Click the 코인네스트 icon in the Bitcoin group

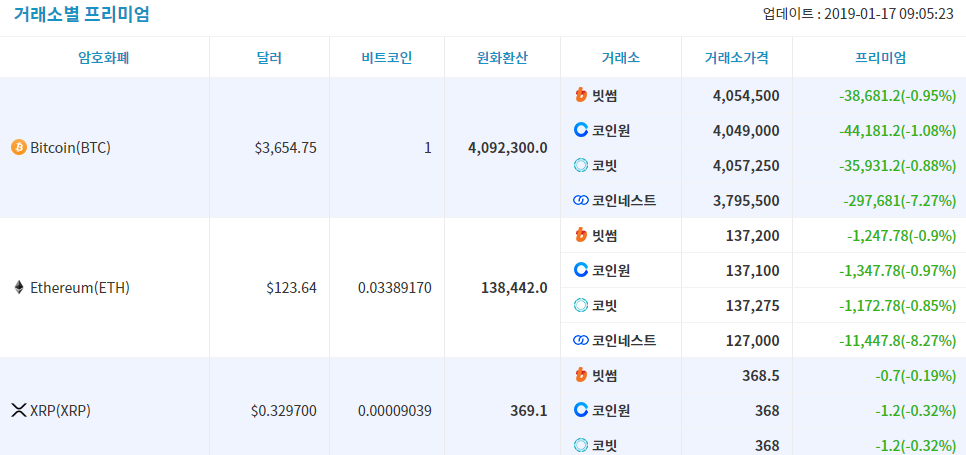580,201
